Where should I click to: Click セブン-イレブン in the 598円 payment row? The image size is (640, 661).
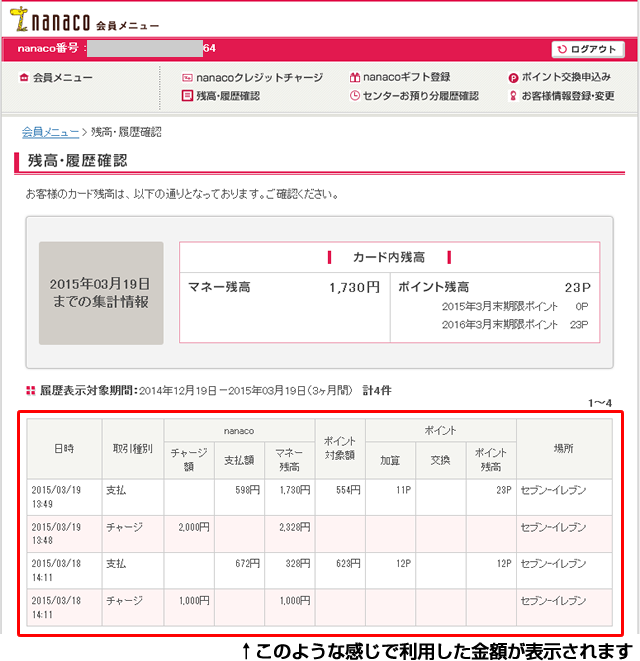(553, 490)
